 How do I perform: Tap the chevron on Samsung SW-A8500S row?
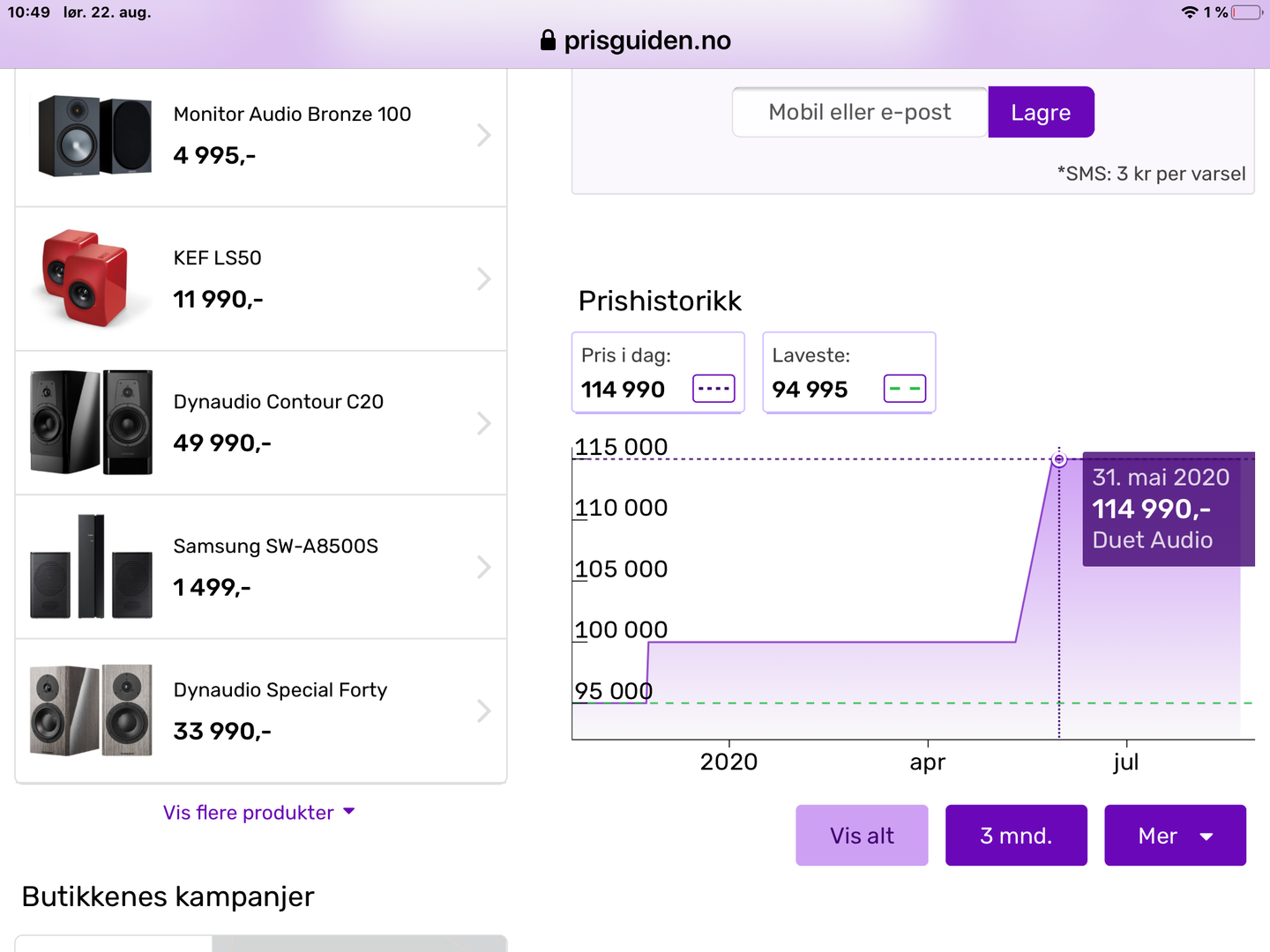coord(483,567)
